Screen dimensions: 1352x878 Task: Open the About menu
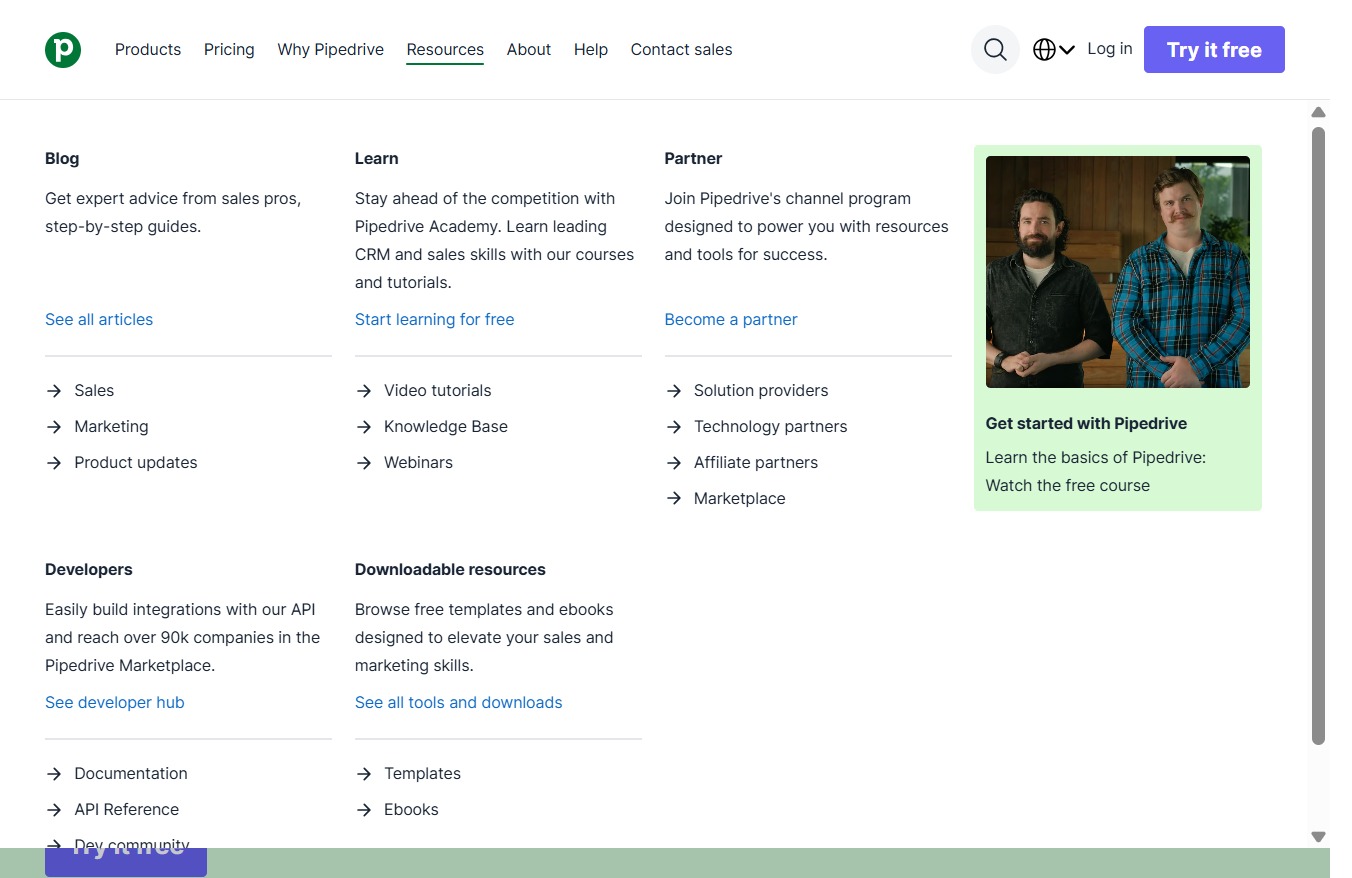coord(529,49)
